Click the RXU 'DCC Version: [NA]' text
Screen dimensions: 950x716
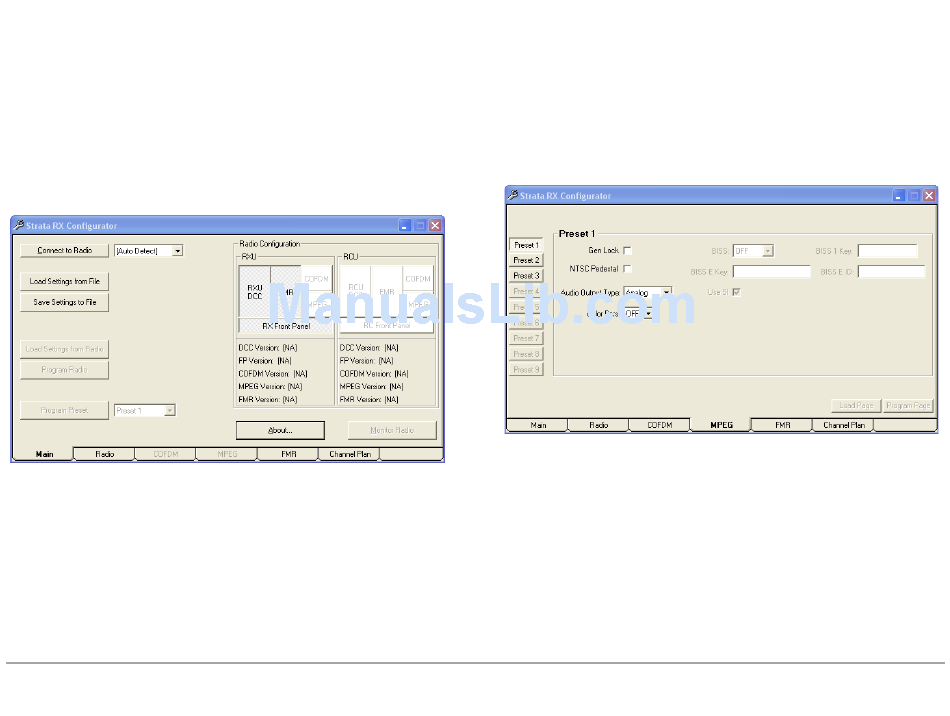[x=268, y=348]
